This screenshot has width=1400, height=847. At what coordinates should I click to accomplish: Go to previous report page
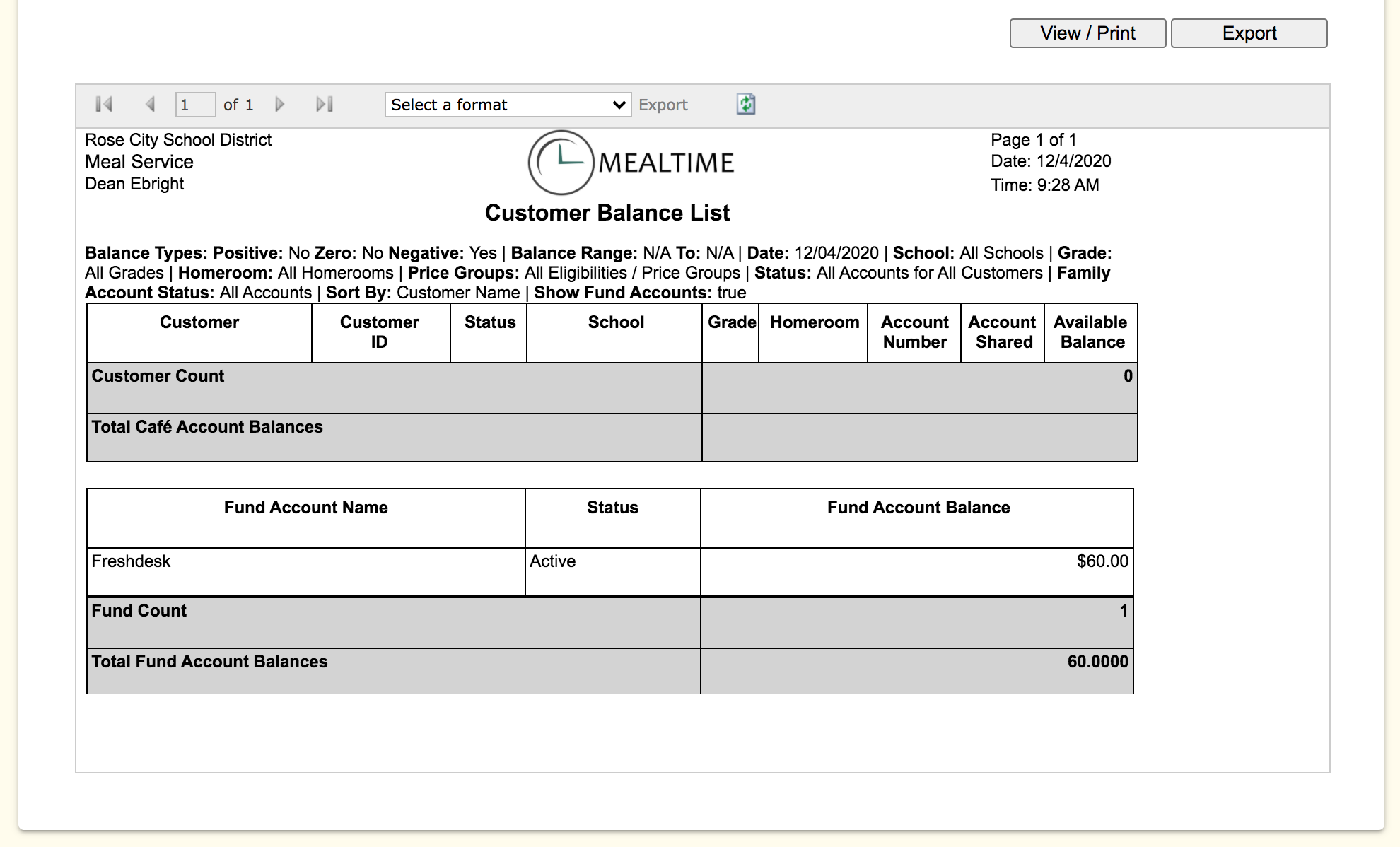(x=150, y=105)
